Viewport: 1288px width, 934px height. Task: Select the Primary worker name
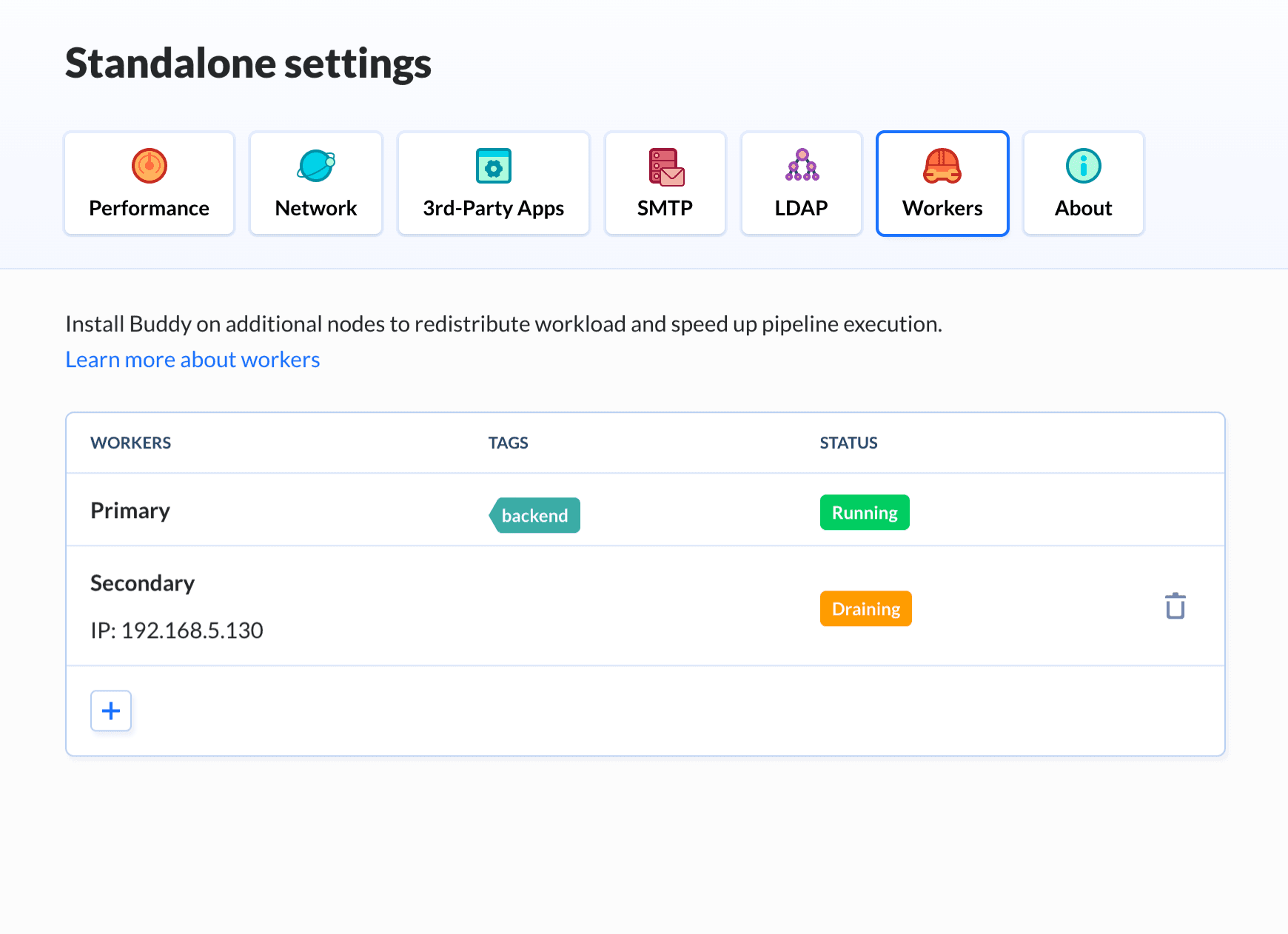[x=130, y=511]
